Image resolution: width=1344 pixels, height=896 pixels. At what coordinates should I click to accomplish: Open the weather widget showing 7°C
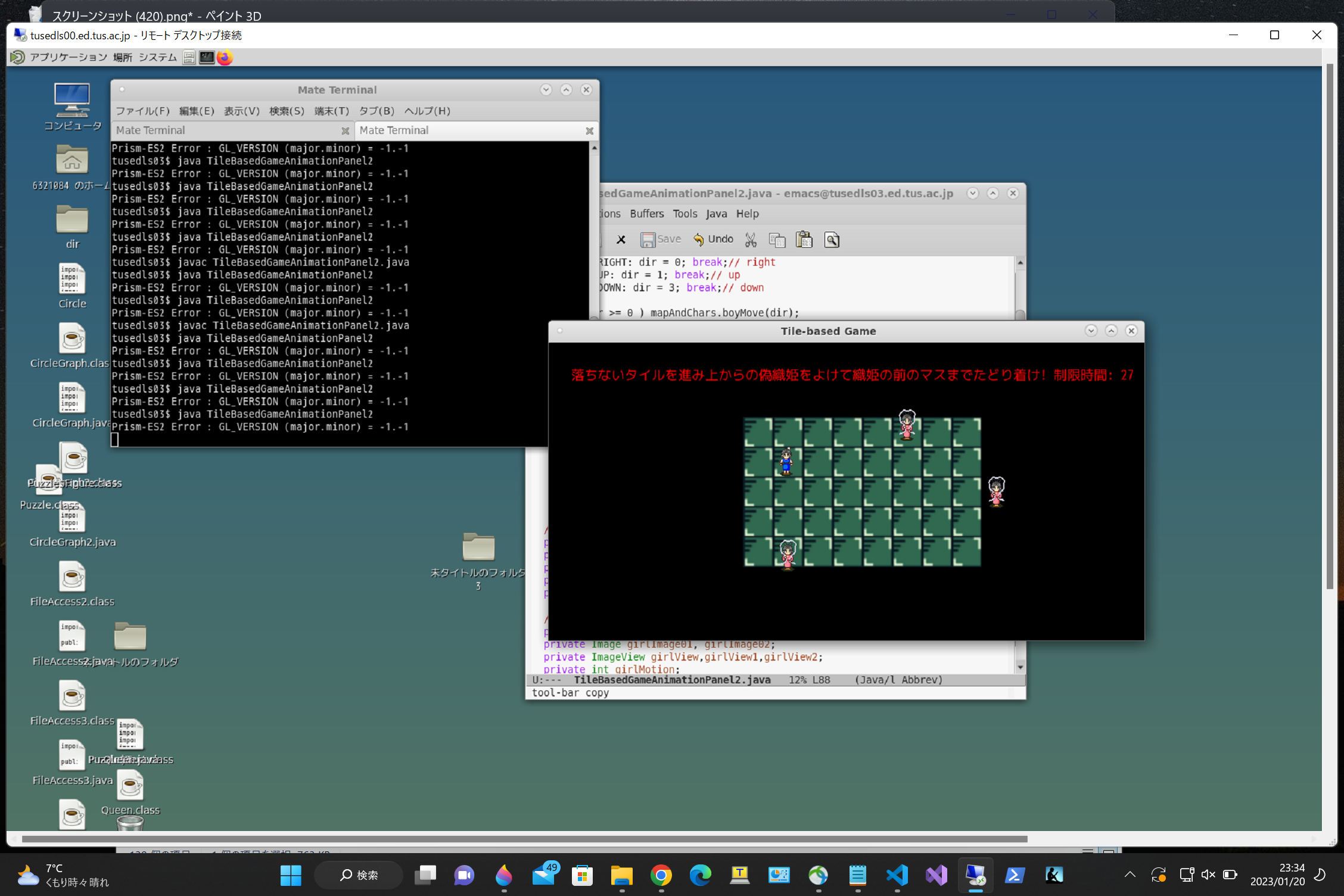coord(63,875)
